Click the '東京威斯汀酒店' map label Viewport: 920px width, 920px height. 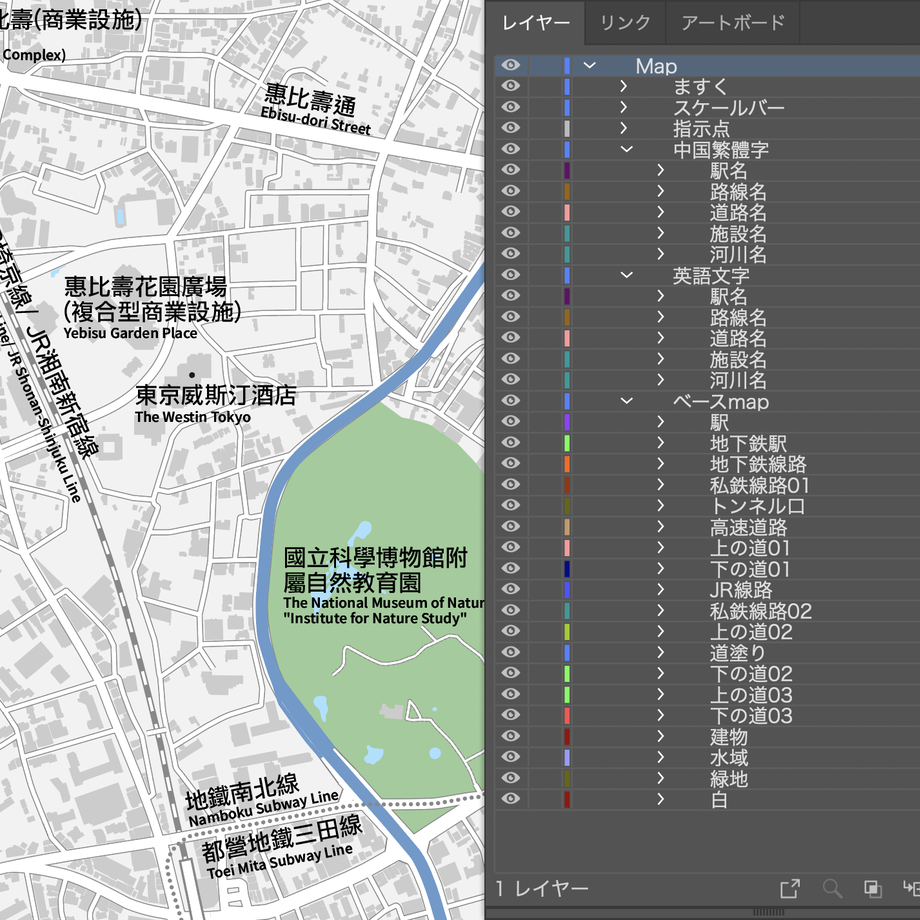[x=216, y=395]
